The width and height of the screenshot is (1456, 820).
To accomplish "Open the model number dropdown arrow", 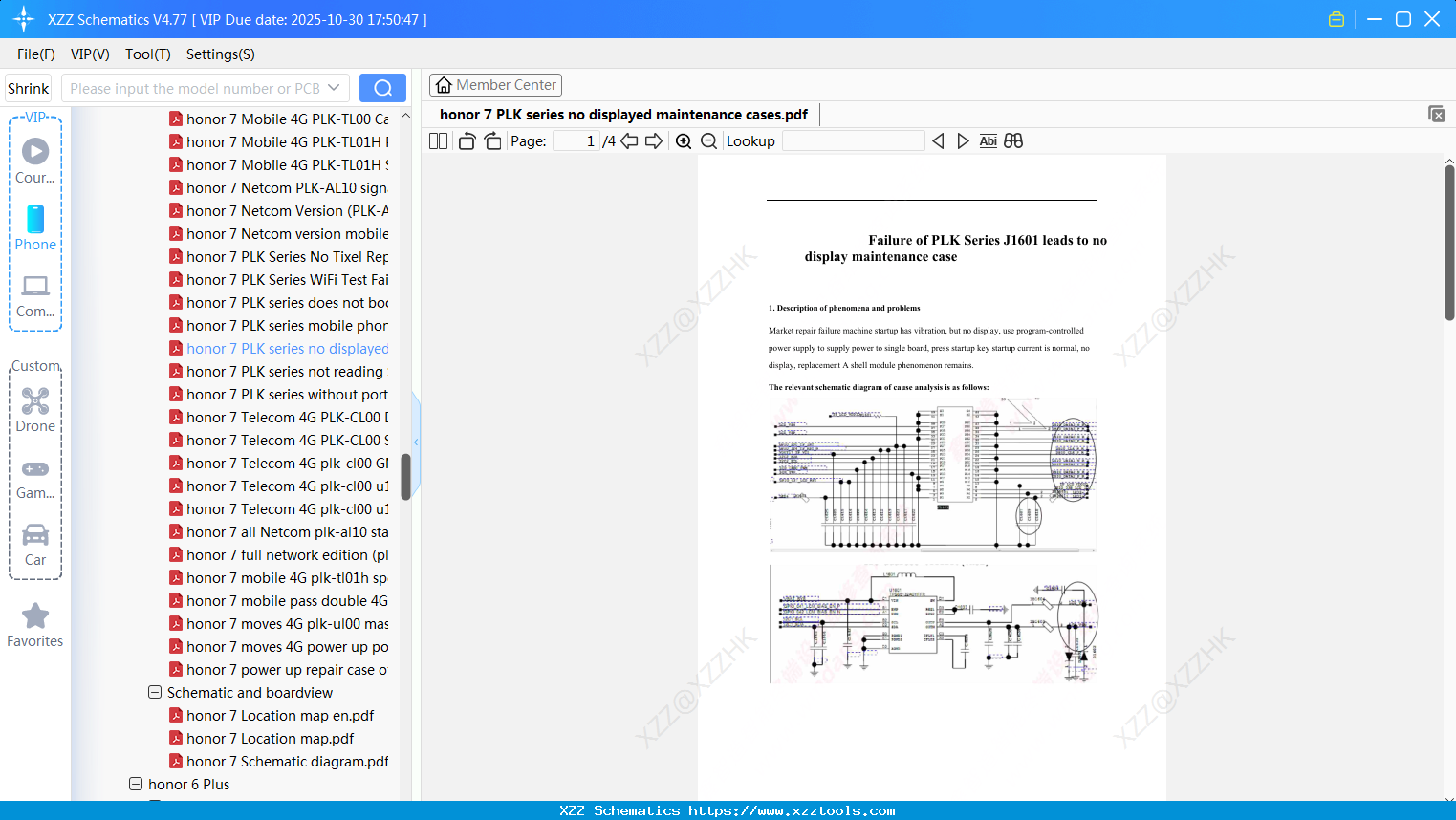I will 334,88.
